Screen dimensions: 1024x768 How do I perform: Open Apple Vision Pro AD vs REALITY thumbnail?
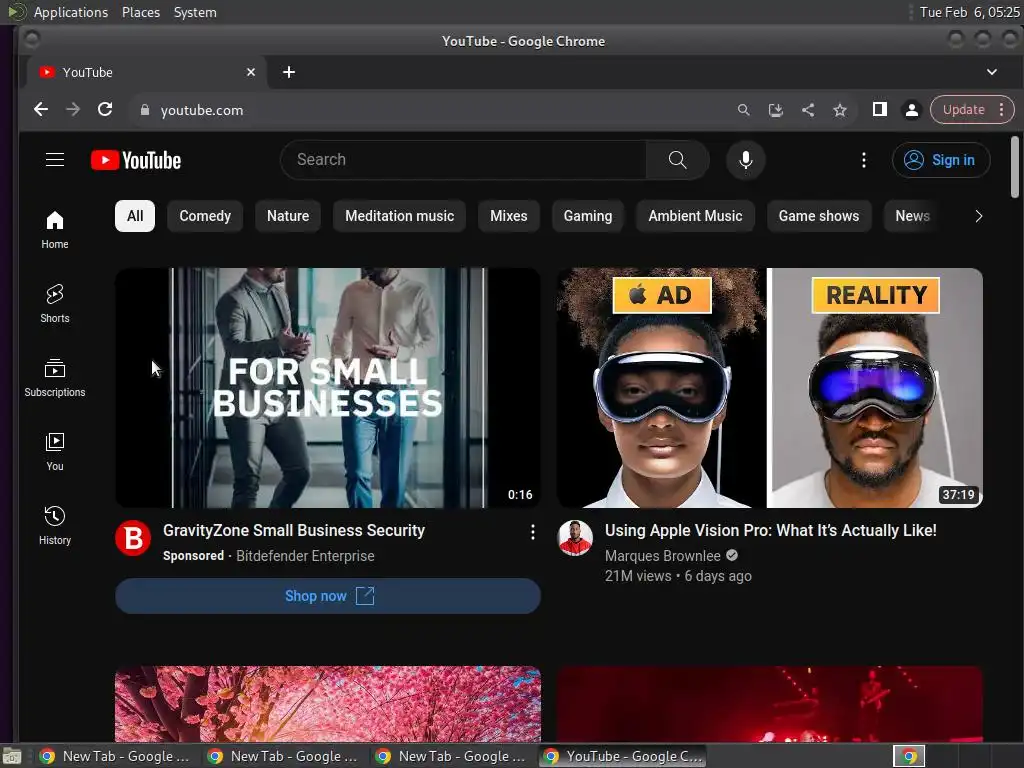pos(770,388)
